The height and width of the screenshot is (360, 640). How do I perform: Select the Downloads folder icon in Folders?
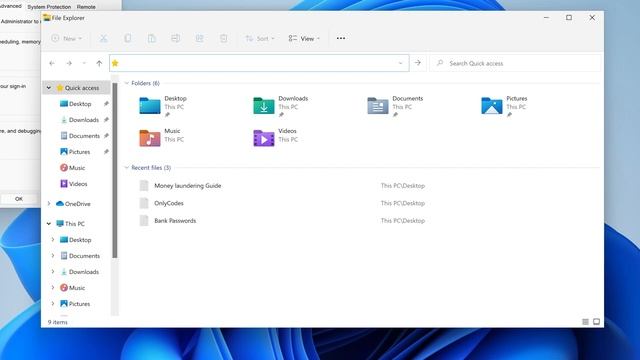tap(264, 105)
